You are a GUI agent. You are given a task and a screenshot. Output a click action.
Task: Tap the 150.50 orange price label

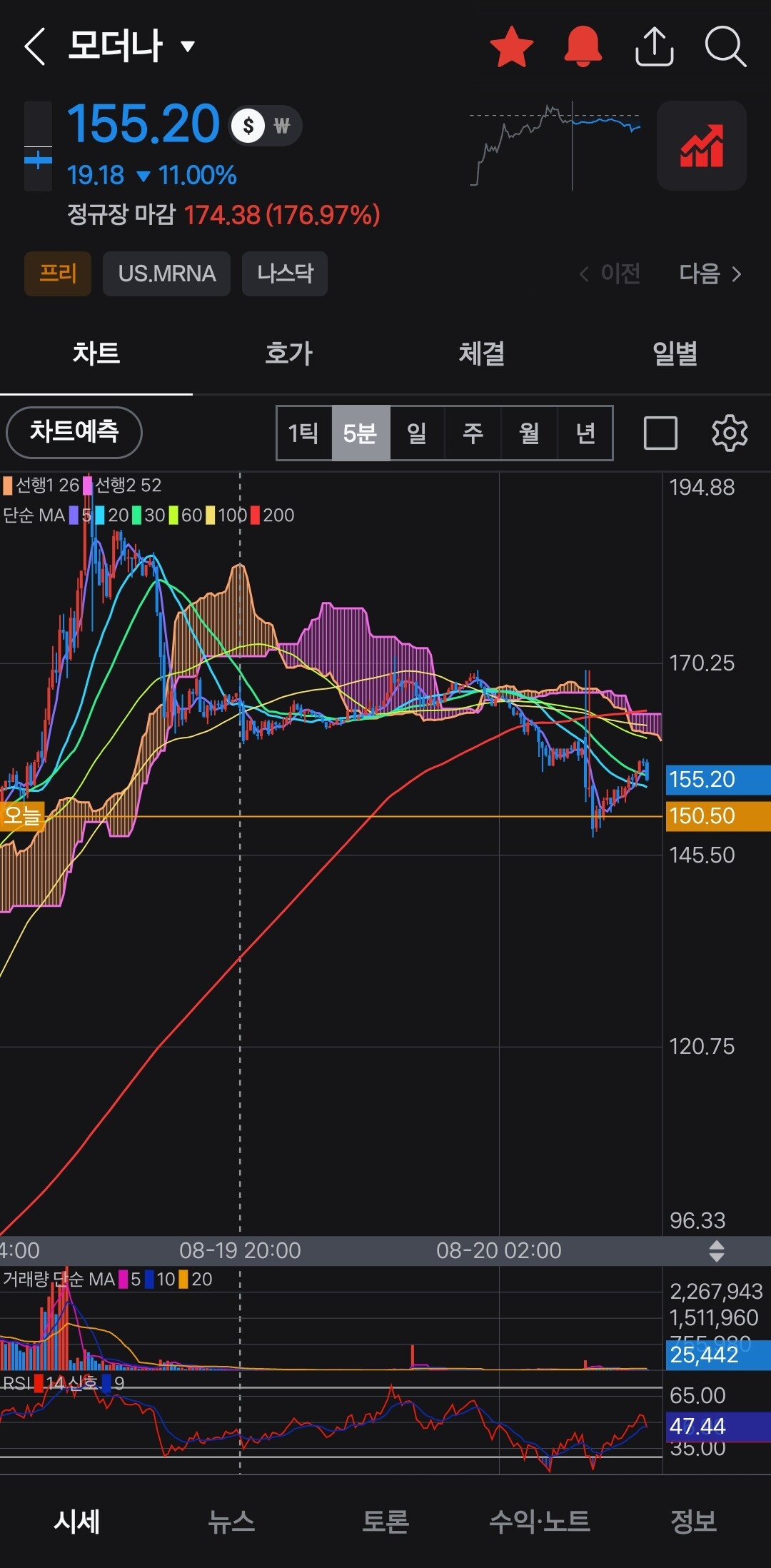click(718, 815)
